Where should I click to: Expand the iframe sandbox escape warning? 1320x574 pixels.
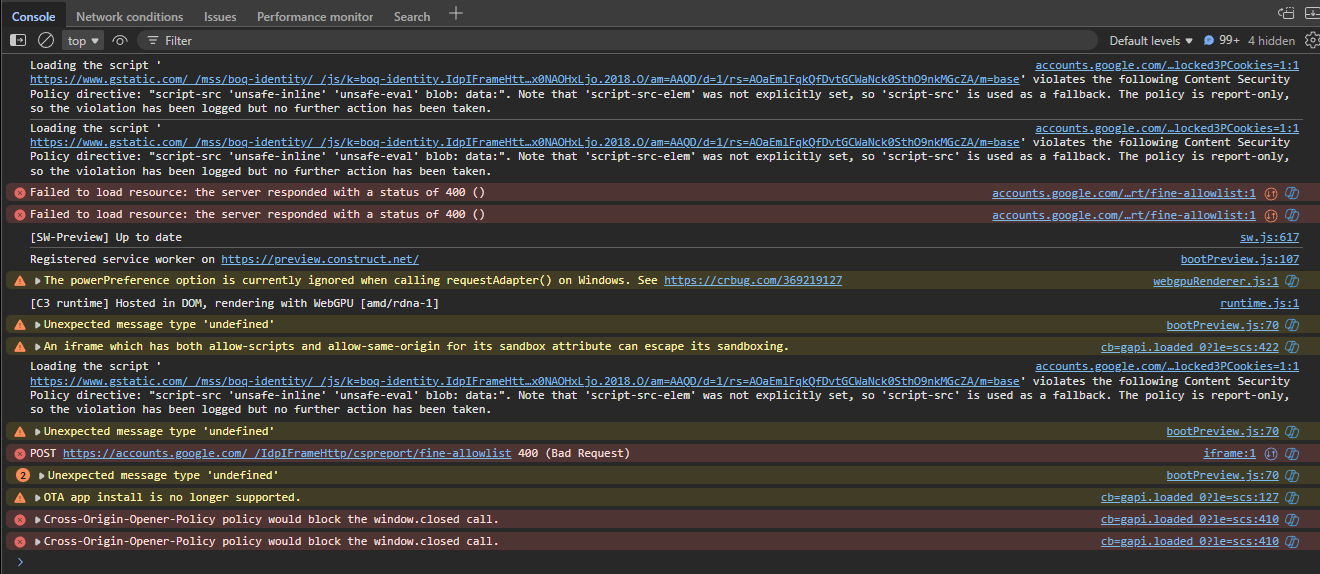38,347
